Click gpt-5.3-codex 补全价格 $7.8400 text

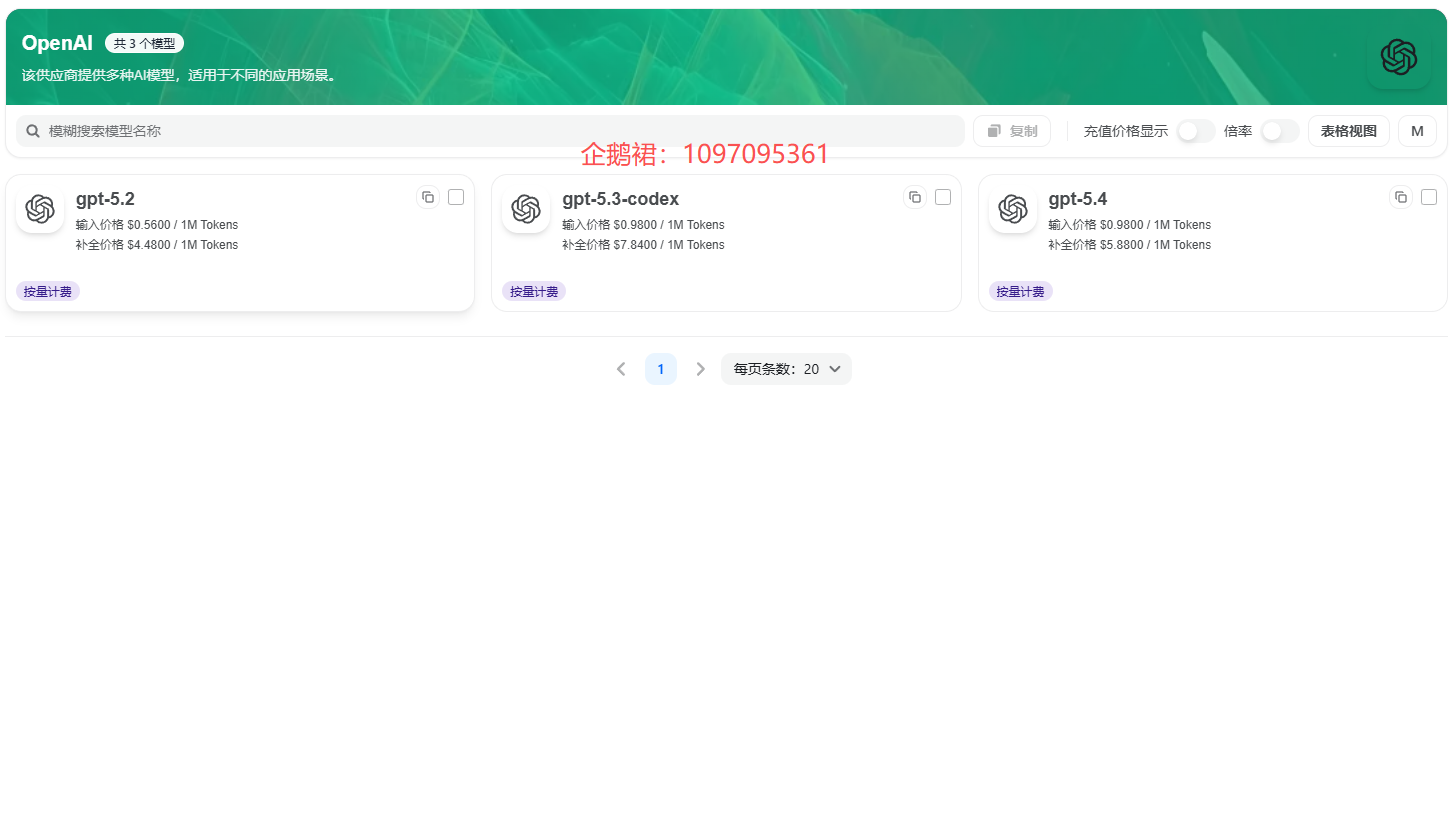[643, 245]
